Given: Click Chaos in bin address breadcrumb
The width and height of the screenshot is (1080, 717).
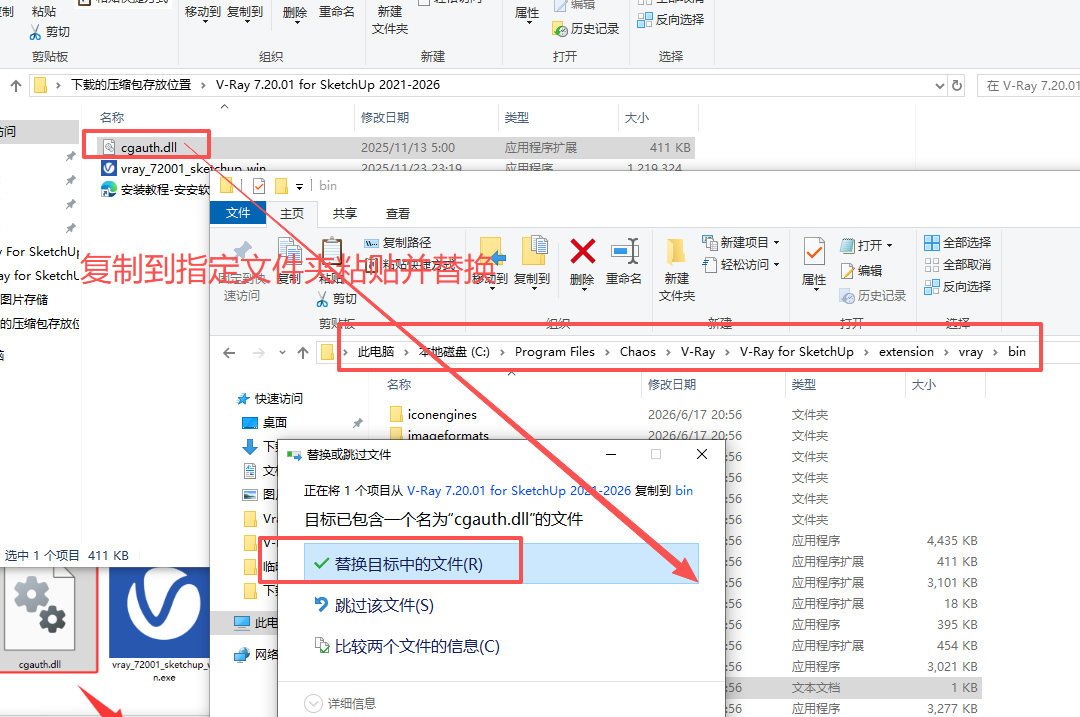Looking at the screenshot, I should [637, 352].
